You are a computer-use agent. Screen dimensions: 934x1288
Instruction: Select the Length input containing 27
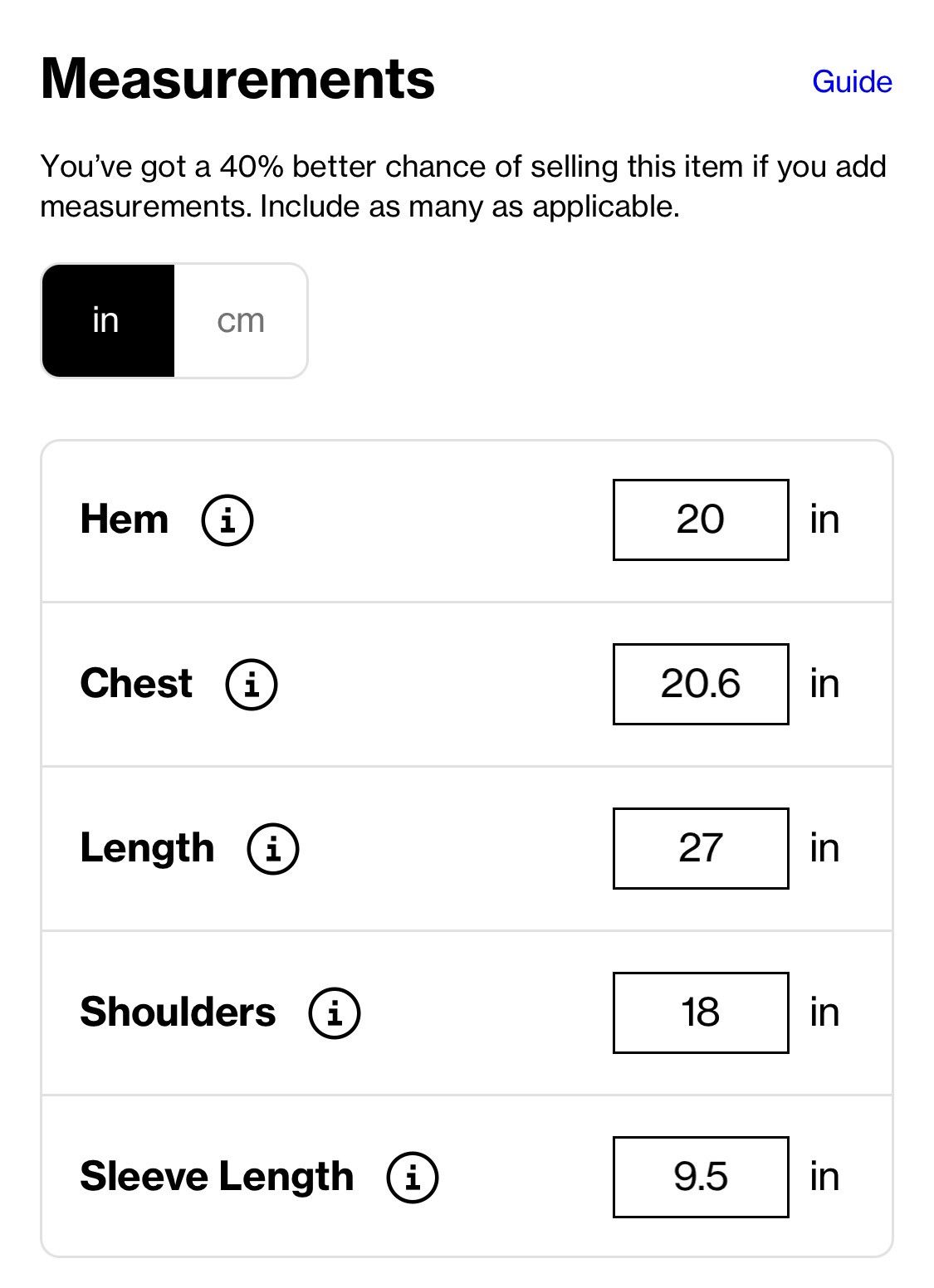click(x=701, y=848)
